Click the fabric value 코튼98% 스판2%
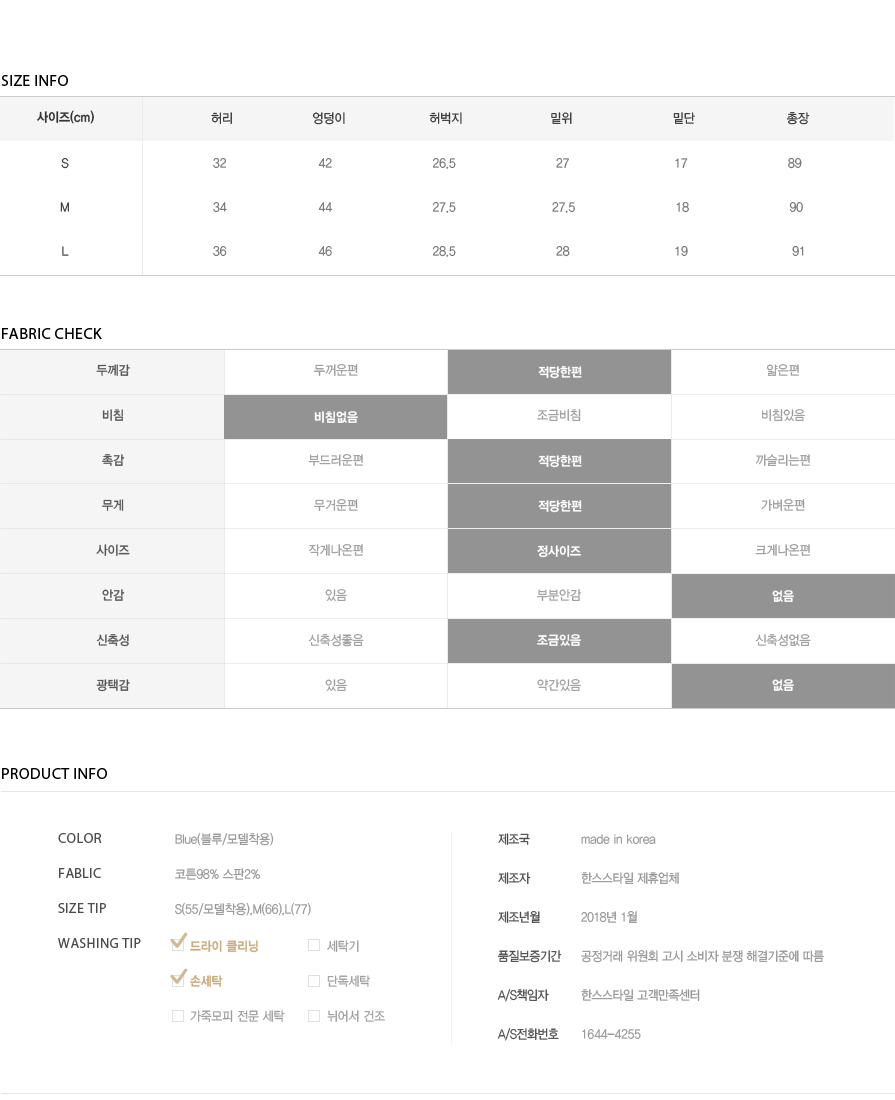 (217, 874)
